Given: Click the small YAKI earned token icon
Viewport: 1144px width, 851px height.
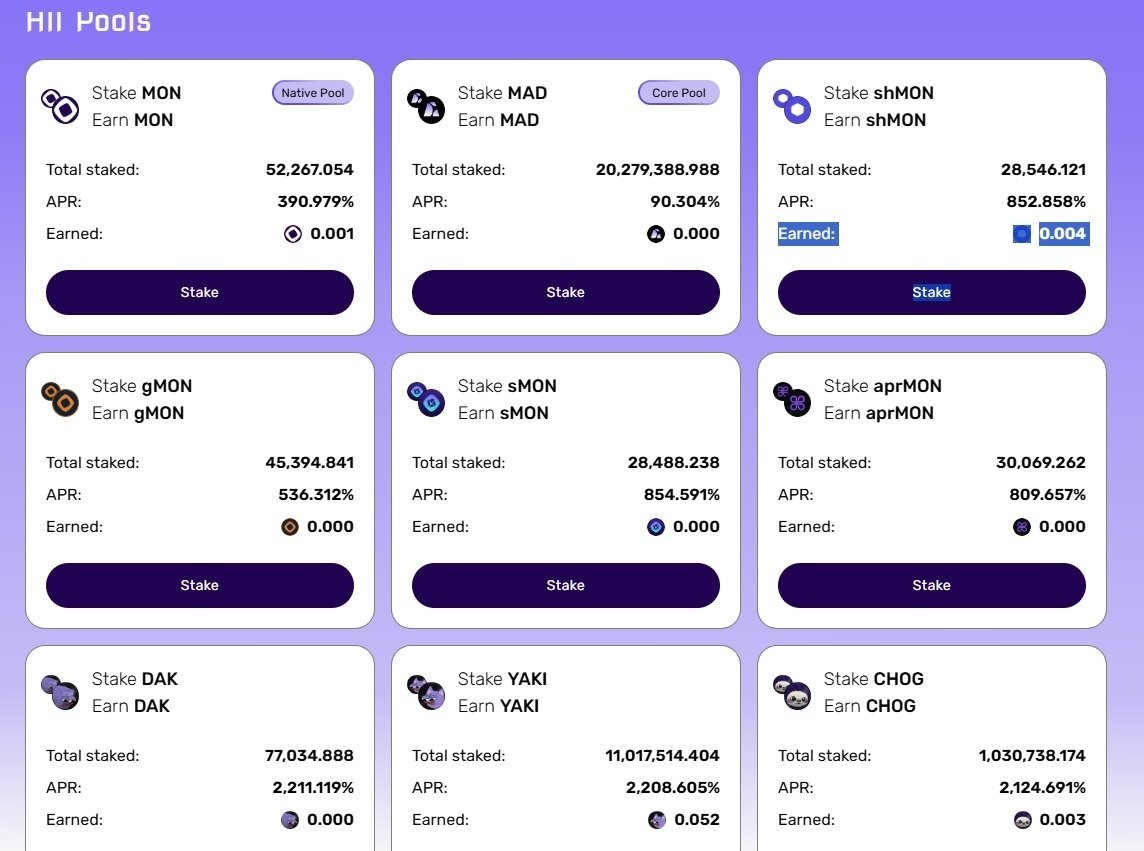Looking at the screenshot, I should (x=657, y=821).
